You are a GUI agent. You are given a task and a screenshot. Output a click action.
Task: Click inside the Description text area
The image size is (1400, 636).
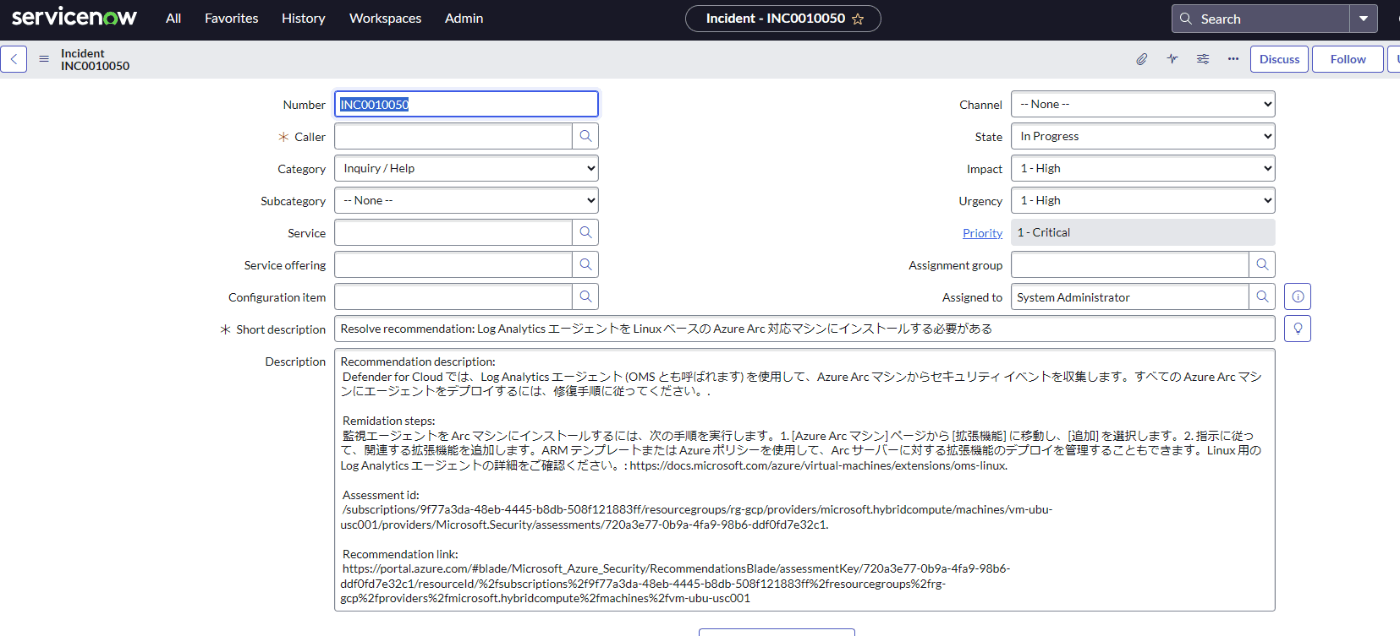point(805,480)
